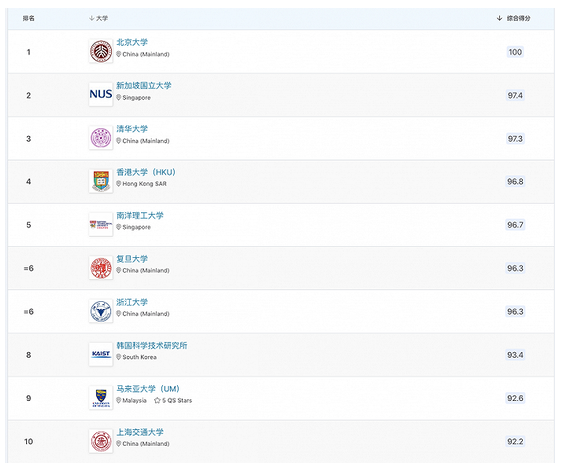Click the Tsinghua University purple emblem

pos(101,138)
